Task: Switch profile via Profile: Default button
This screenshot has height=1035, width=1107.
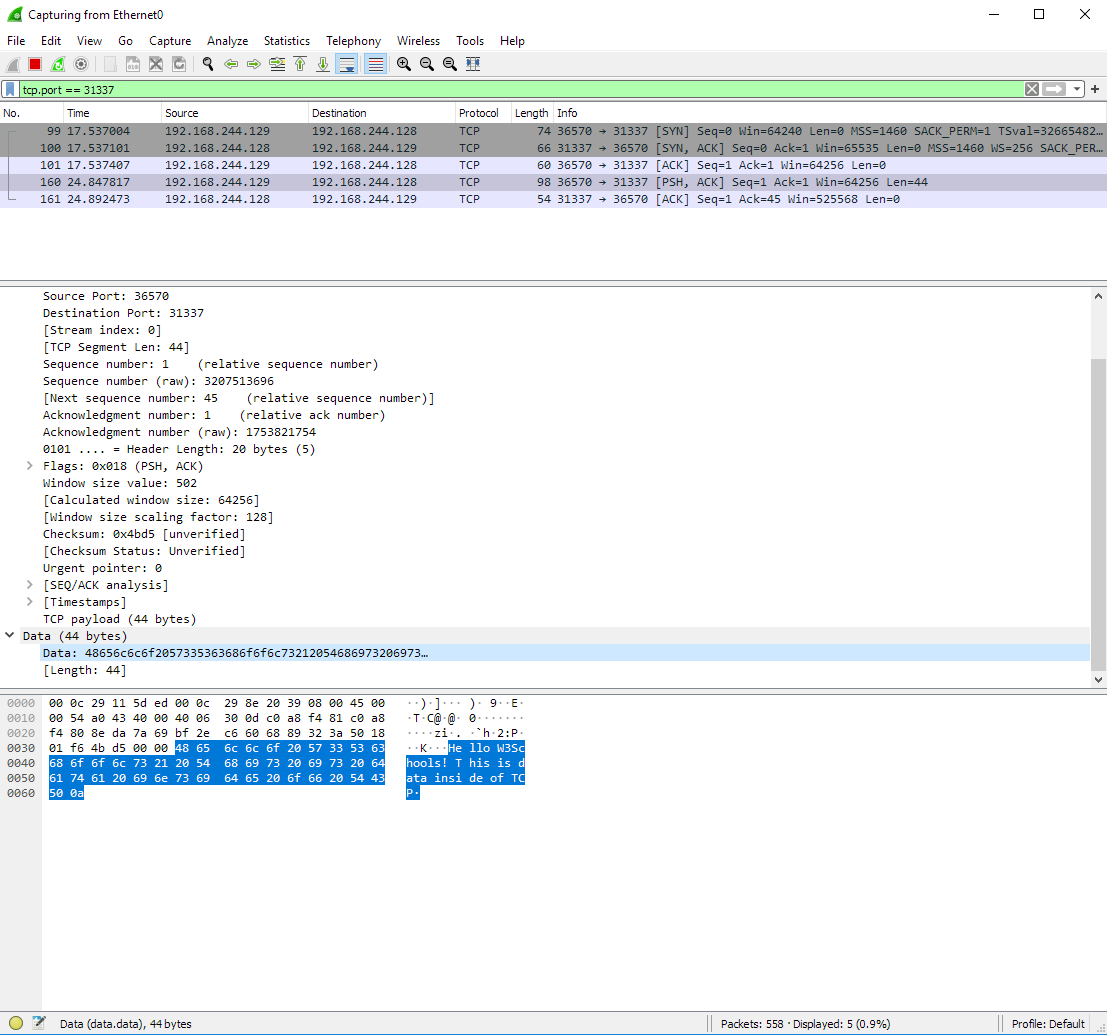Action: click(1051, 1023)
